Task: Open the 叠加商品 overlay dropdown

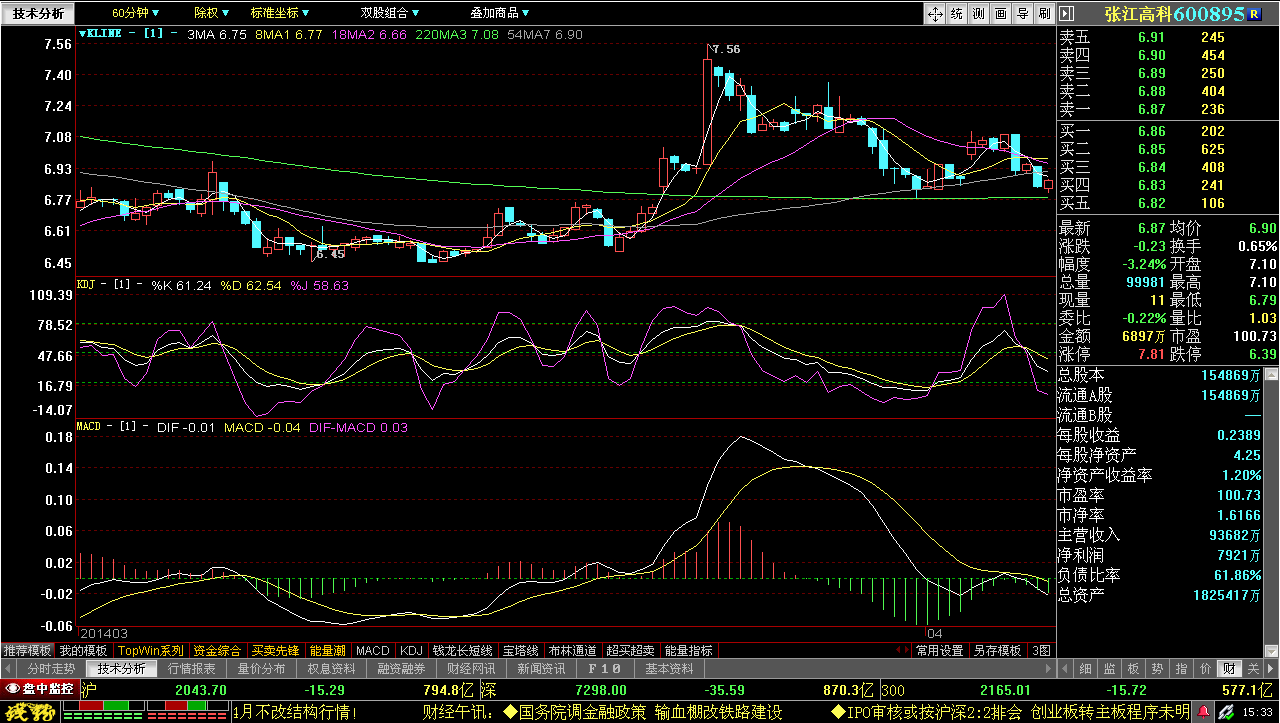Action: (x=501, y=13)
